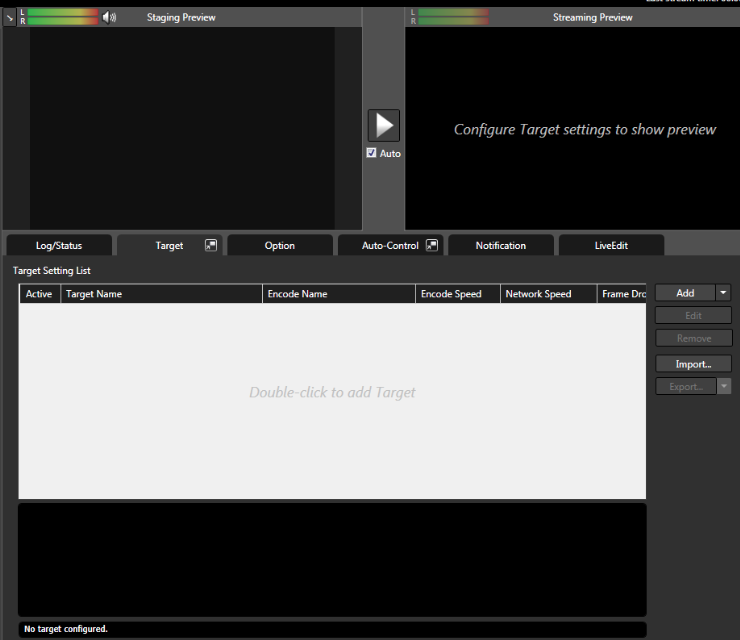Sort by the Target Name column header
Viewport: 740px width, 640px height.
[x=161, y=294]
